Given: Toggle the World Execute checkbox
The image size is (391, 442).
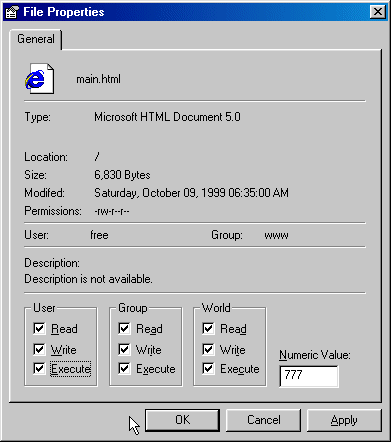Looking at the screenshot, I should coord(208,369).
